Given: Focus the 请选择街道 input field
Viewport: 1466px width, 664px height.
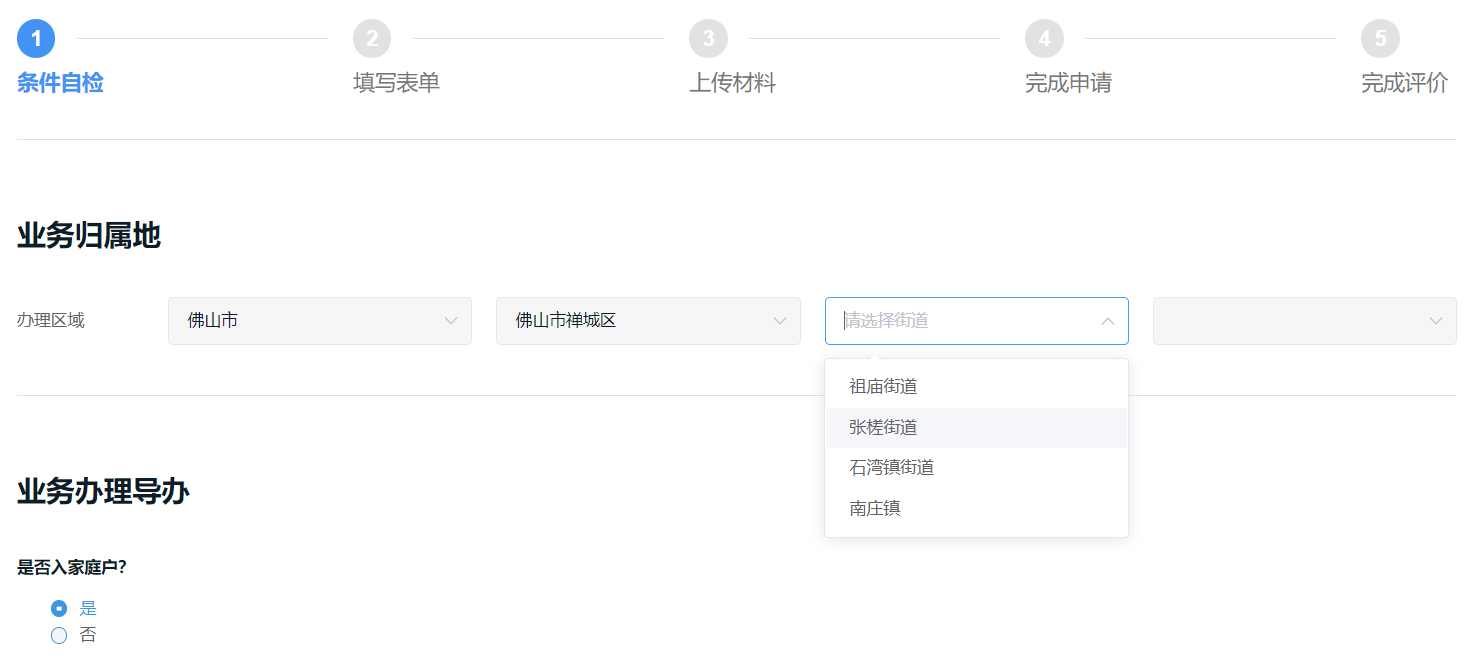Looking at the screenshot, I should click(960, 321).
